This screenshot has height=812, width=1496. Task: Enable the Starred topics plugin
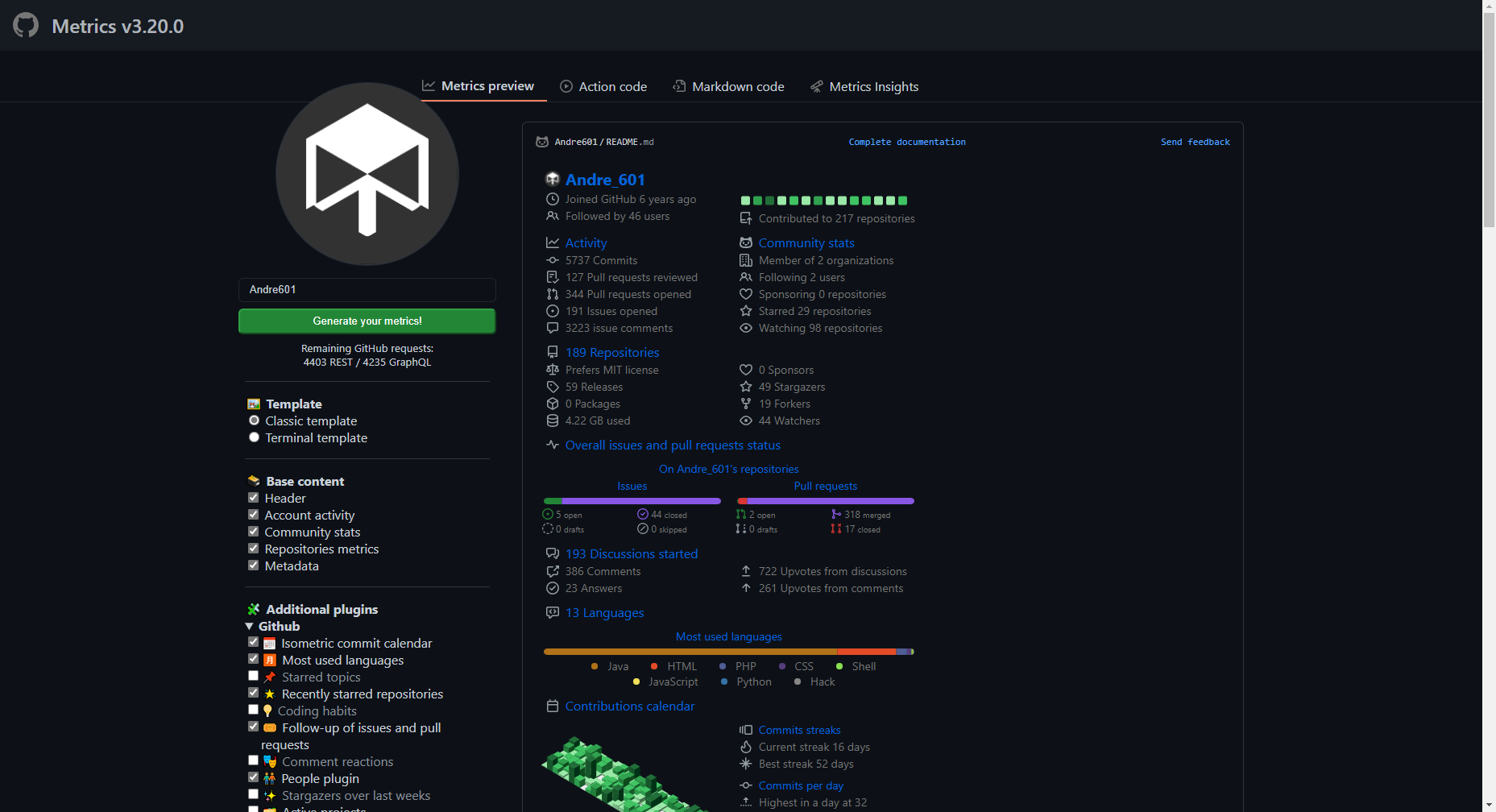point(254,676)
